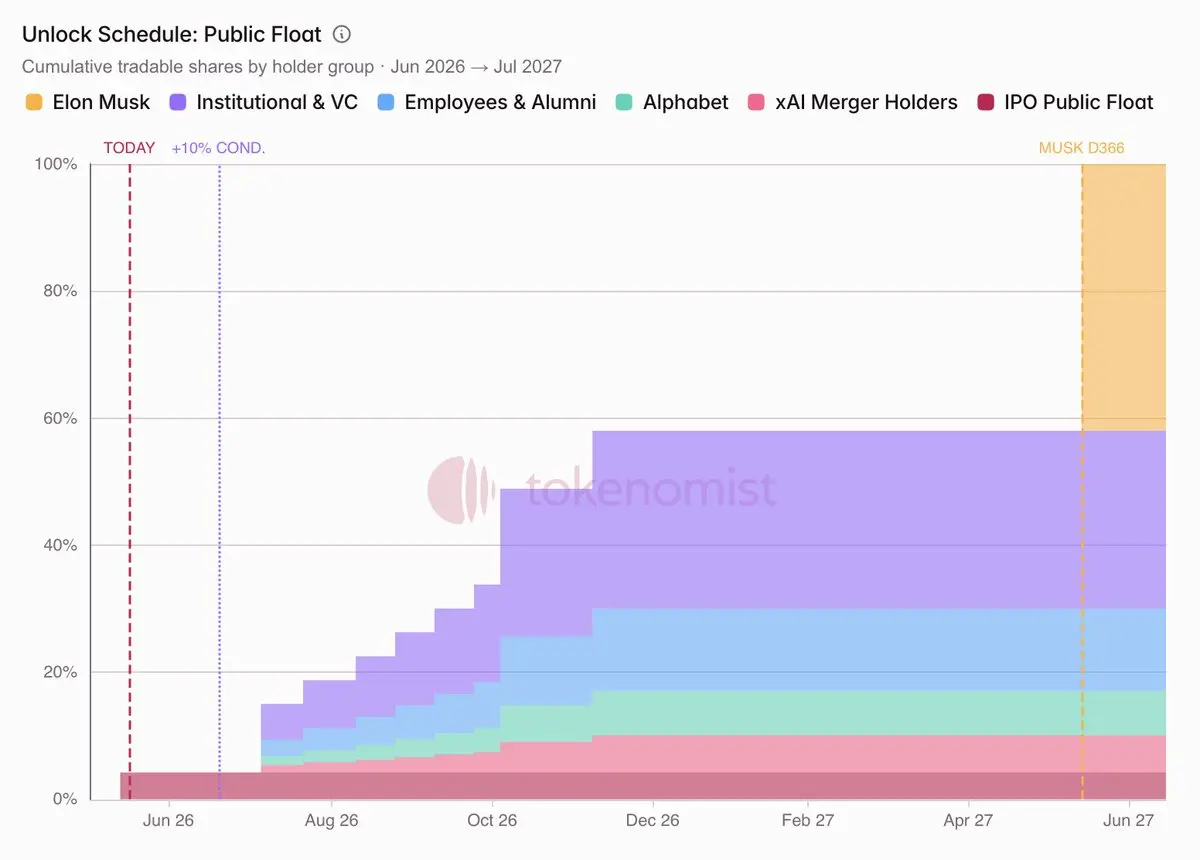Toggle the xAI Merger Holders legend entry

click(853, 102)
